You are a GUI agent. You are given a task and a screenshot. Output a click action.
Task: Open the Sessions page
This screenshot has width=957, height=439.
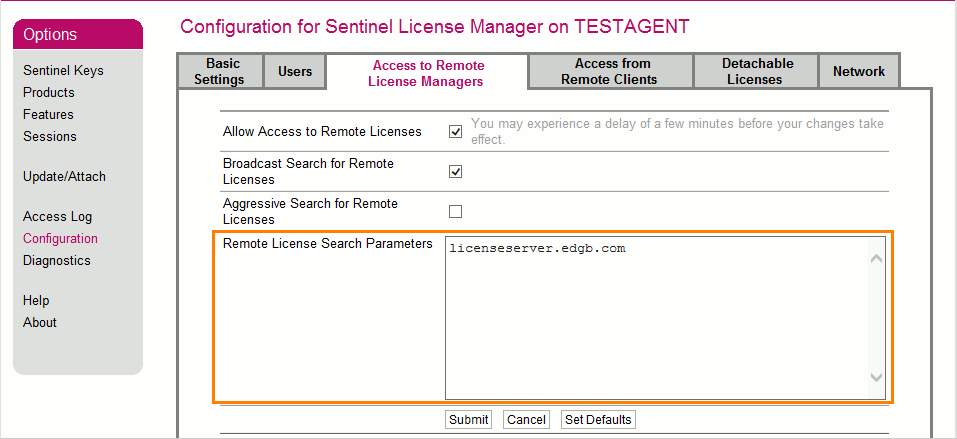pos(50,136)
